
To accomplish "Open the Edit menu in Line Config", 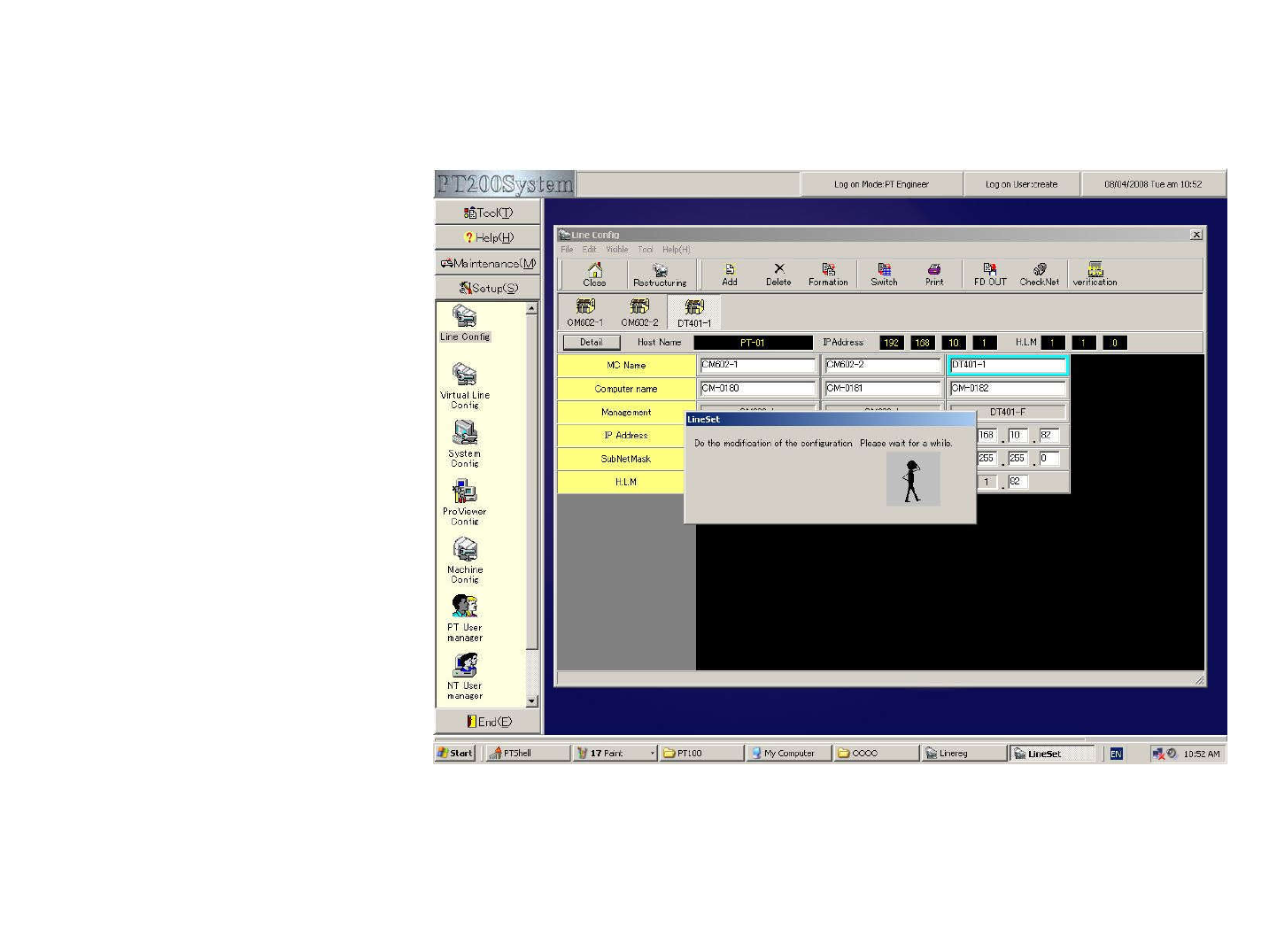I will [590, 250].
